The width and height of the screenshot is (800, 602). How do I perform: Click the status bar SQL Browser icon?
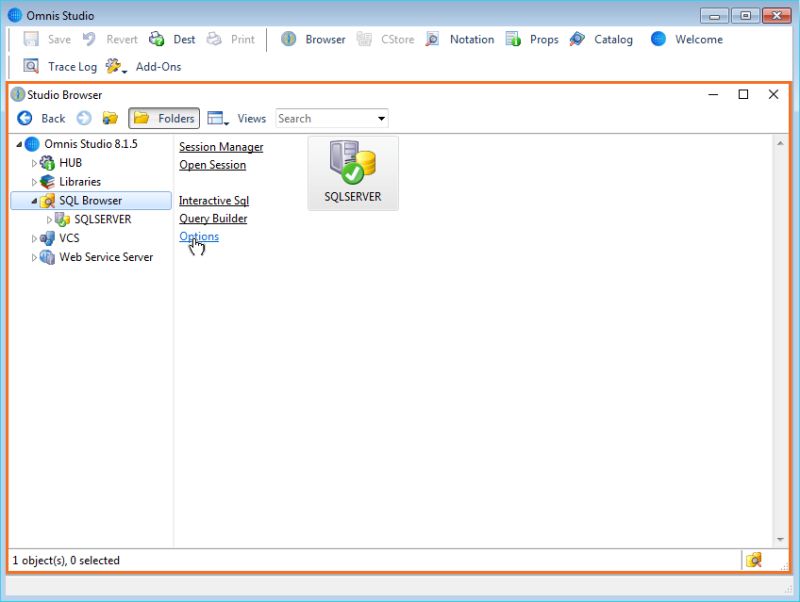[754, 560]
